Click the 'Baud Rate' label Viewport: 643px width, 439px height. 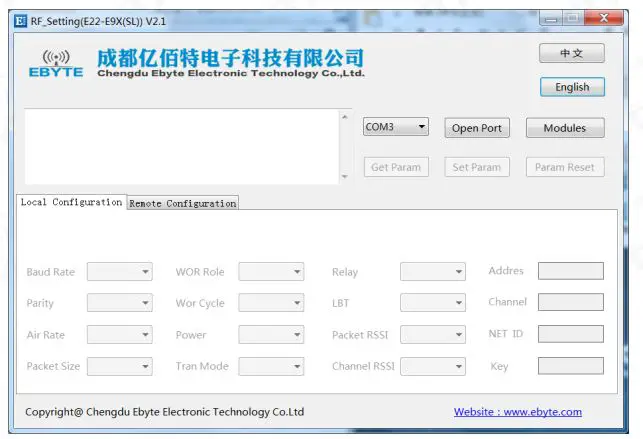pos(50,272)
